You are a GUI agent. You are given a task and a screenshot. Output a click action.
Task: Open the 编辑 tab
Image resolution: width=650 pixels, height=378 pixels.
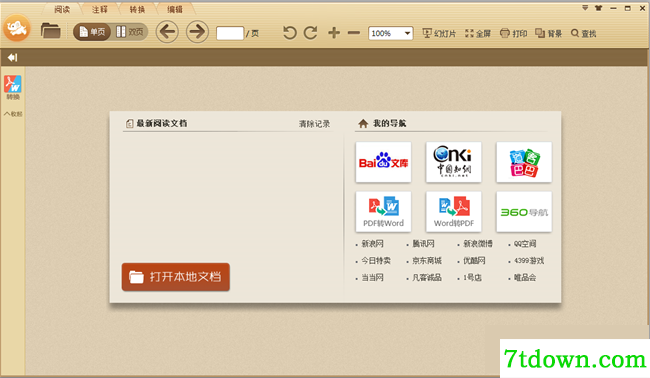[175, 9]
